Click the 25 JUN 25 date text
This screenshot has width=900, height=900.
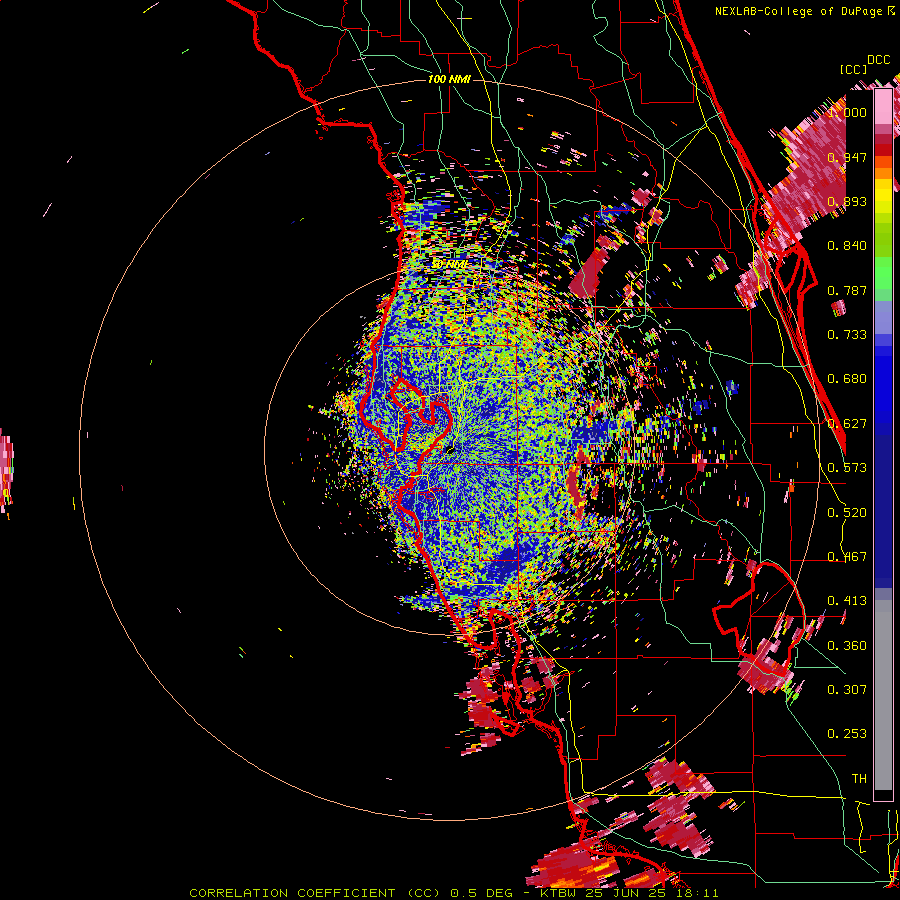pos(626,893)
